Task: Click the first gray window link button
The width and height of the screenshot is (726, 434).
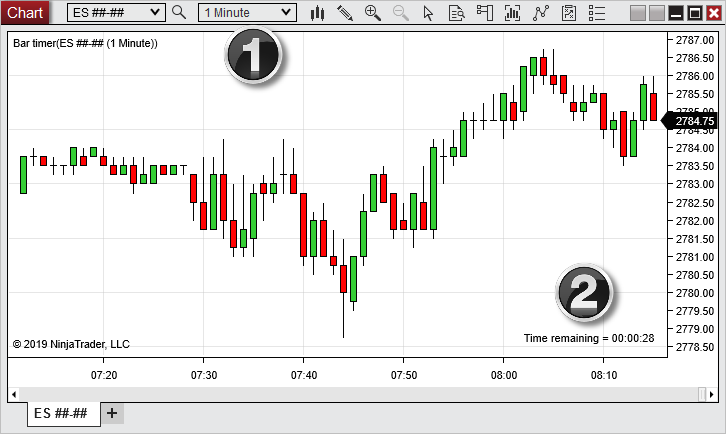Action: pos(638,12)
